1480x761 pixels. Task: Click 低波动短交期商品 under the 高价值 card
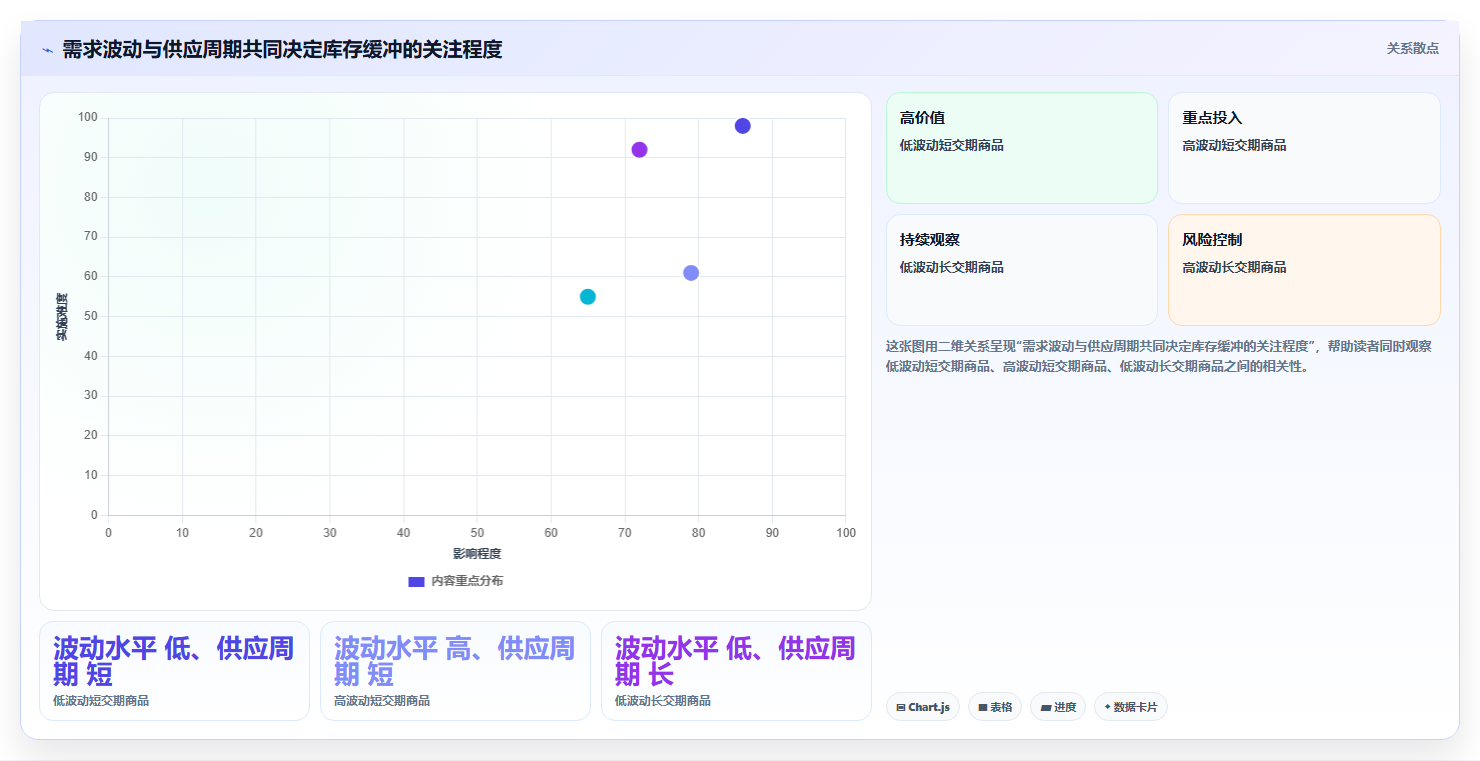click(x=952, y=145)
